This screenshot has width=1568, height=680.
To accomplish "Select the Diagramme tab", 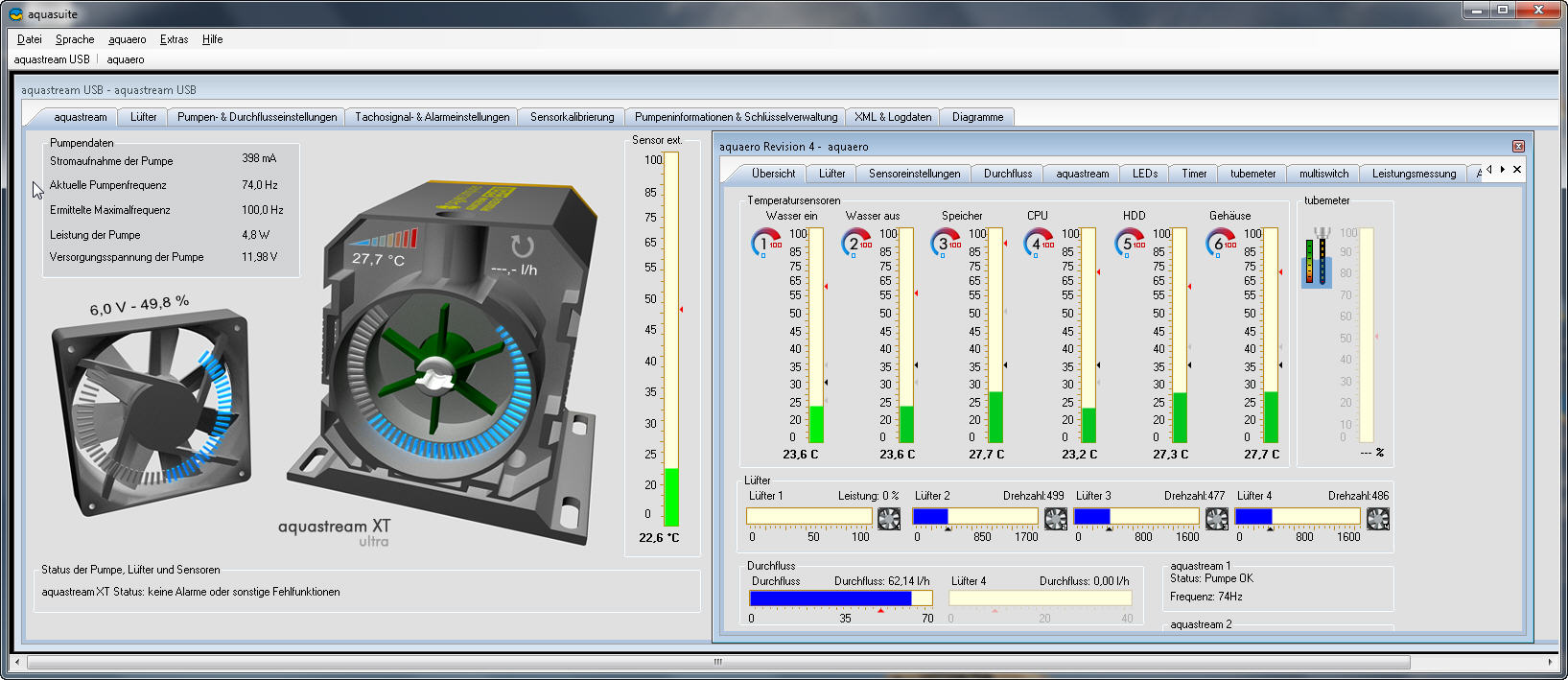I will pyautogui.click(x=977, y=117).
